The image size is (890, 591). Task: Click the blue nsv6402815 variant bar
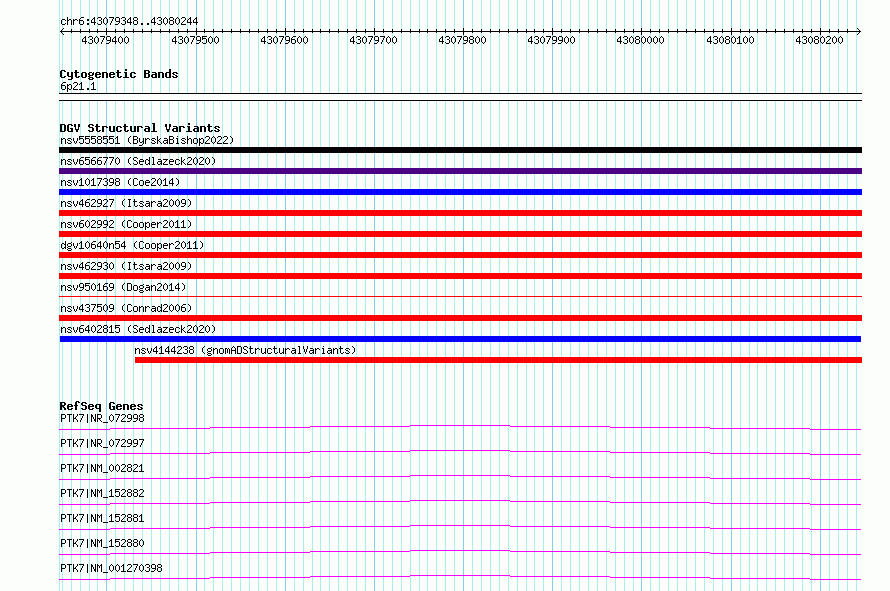pyautogui.click(x=460, y=339)
